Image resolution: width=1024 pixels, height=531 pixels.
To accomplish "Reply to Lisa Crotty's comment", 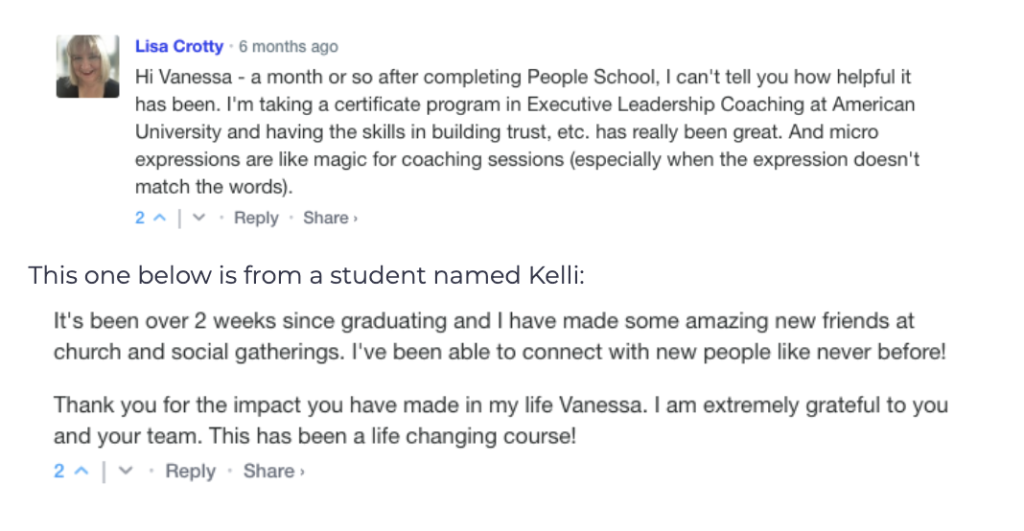I will tap(256, 218).
